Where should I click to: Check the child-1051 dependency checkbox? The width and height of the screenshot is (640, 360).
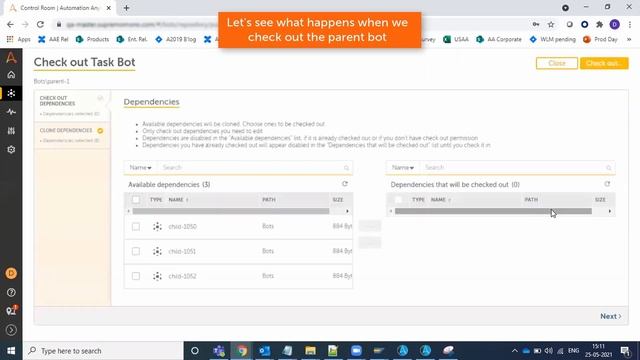(x=136, y=251)
